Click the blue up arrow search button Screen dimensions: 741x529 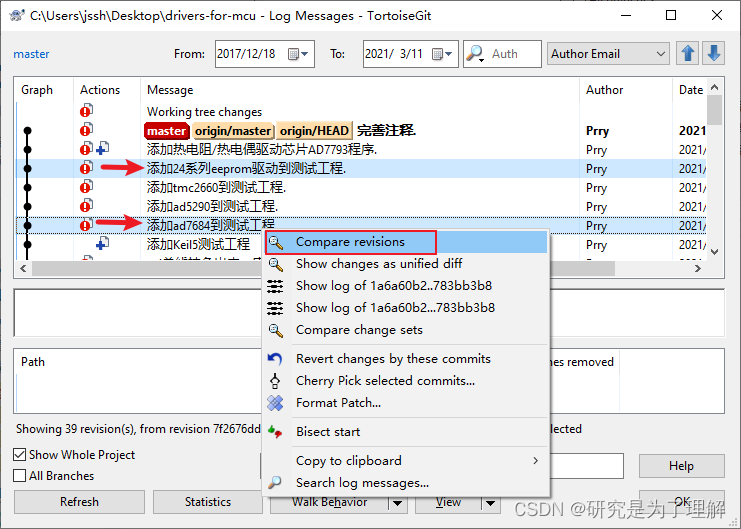click(x=688, y=53)
